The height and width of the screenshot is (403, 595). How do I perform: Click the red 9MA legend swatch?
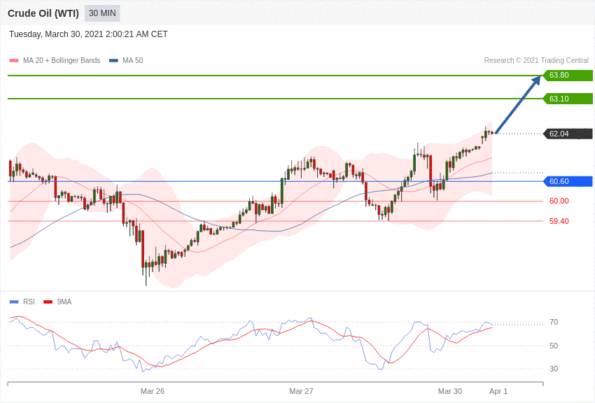(x=48, y=302)
